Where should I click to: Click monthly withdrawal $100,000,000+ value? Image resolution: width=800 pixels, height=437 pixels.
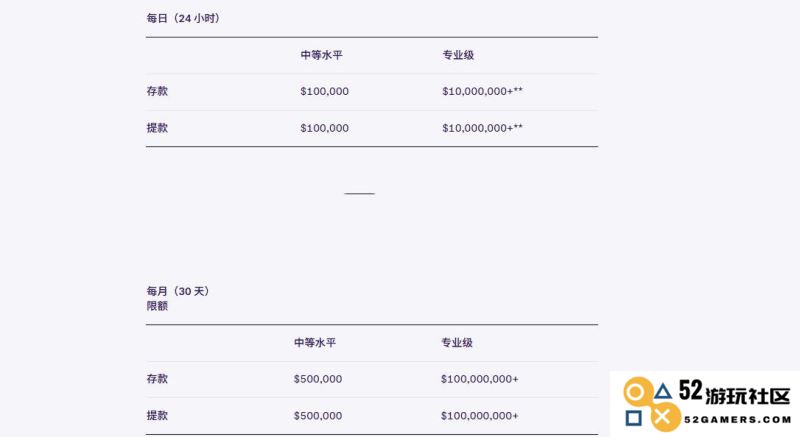(480, 416)
